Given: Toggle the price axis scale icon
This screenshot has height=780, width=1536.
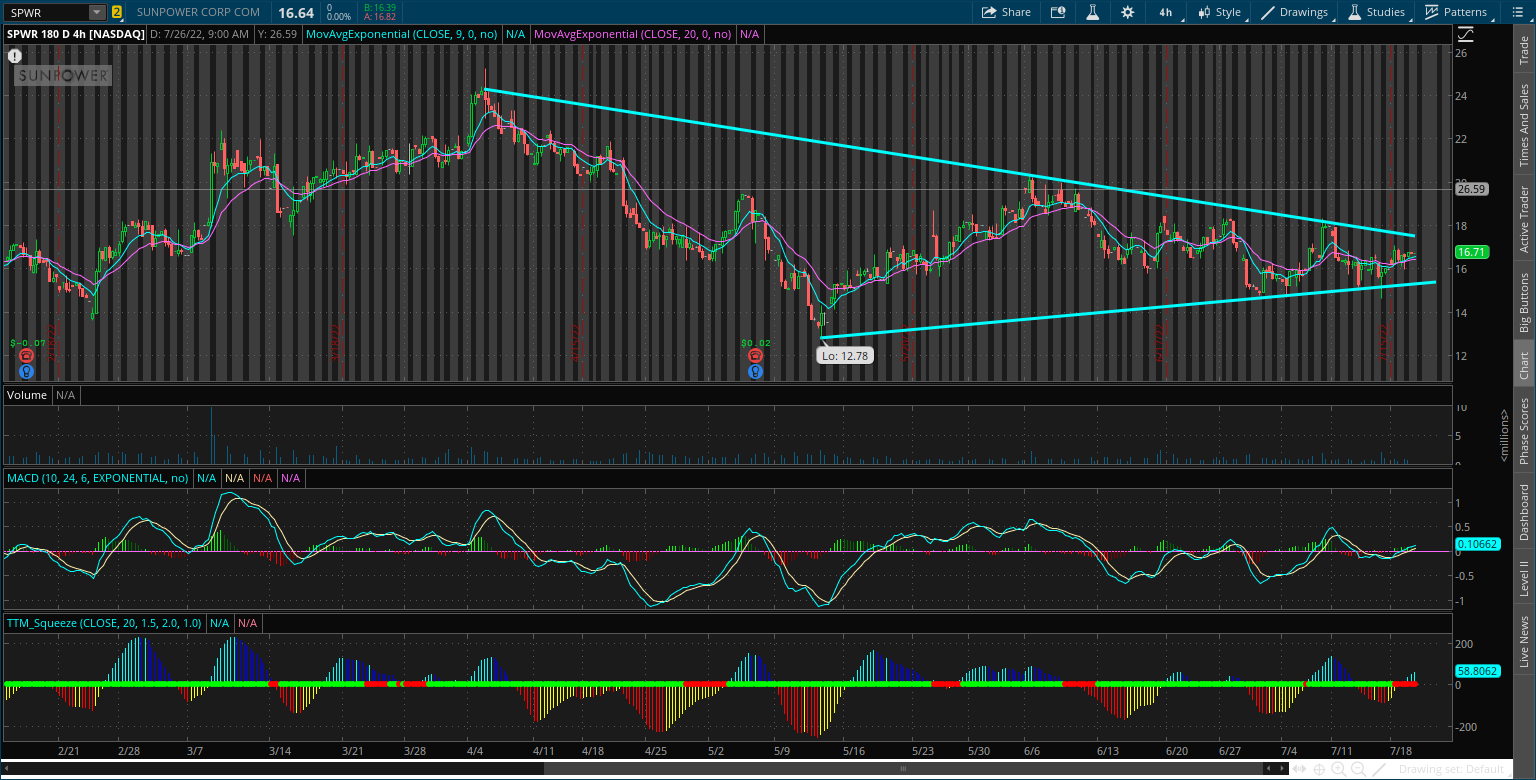Looking at the screenshot, I should (x=1465, y=34).
